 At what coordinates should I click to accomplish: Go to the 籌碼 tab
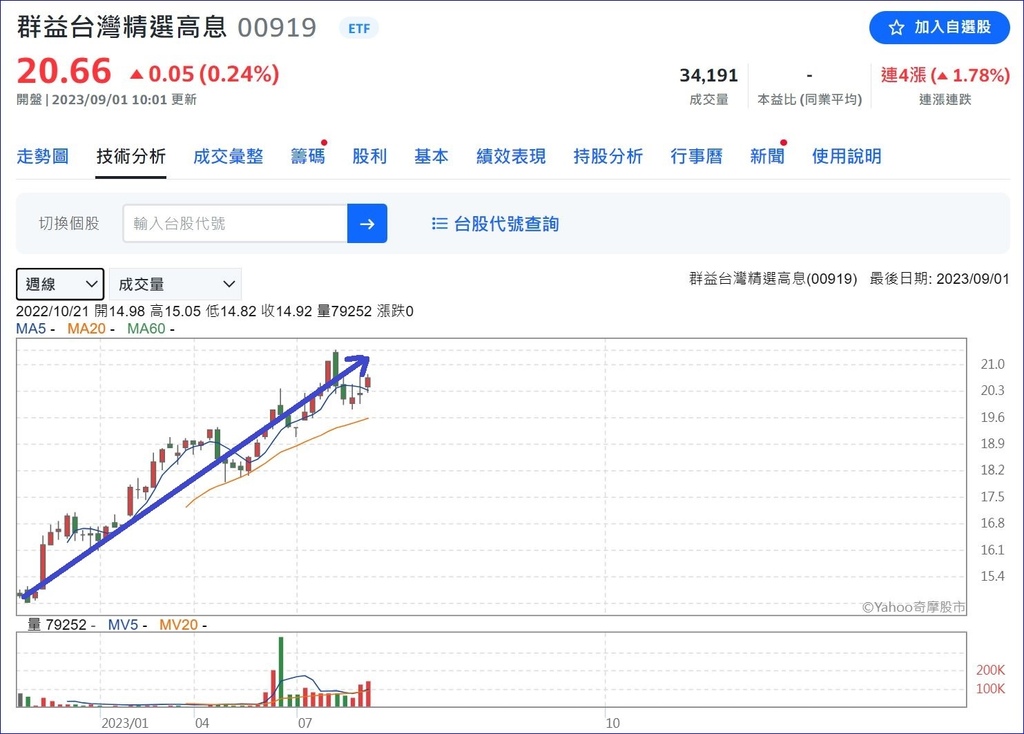tap(308, 157)
